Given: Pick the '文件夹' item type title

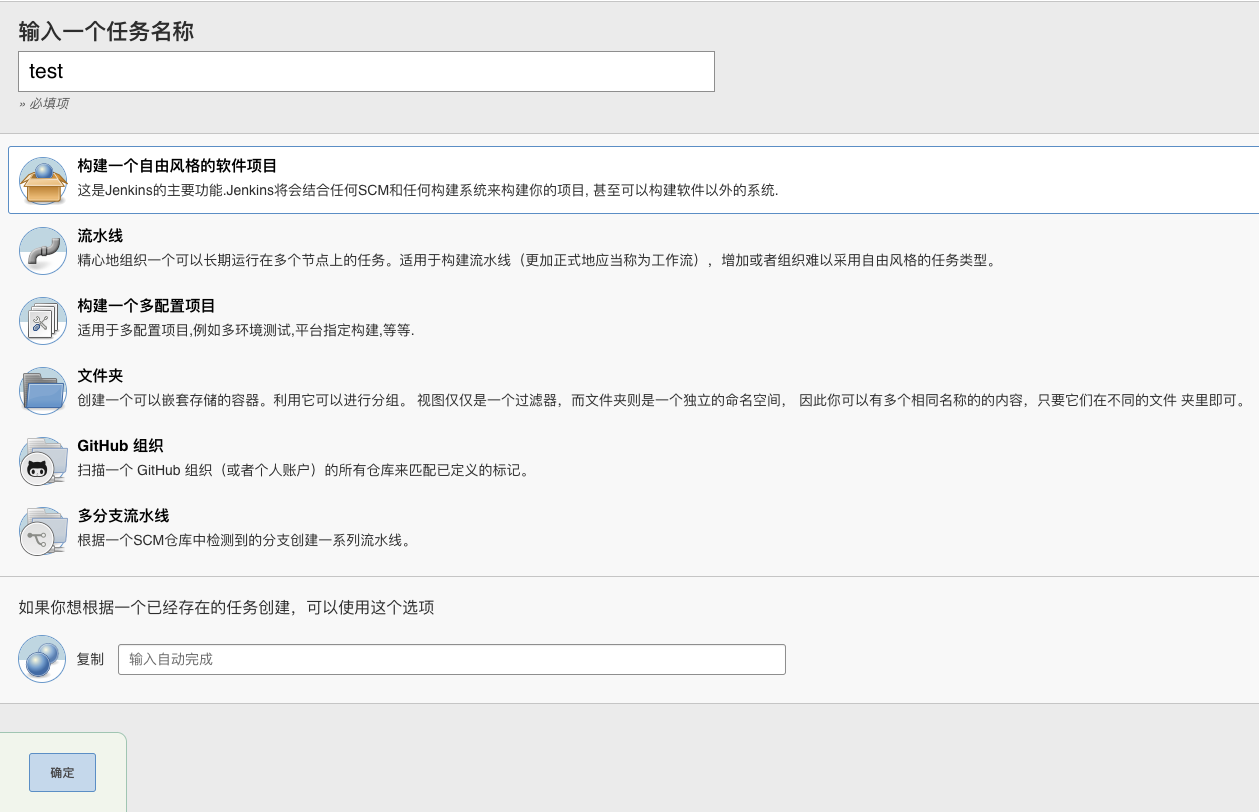Looking at the screenshot, I should pos(100,376).
